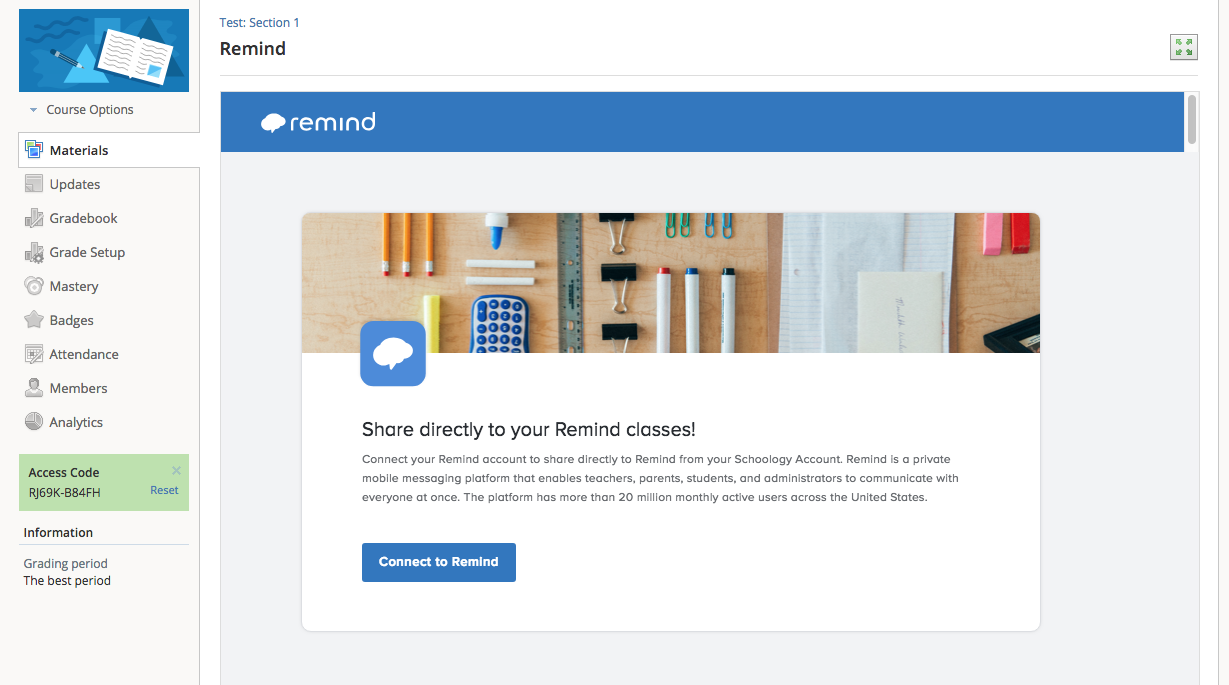Click the Gradebook sidebar icon

(x=34, y=218)
